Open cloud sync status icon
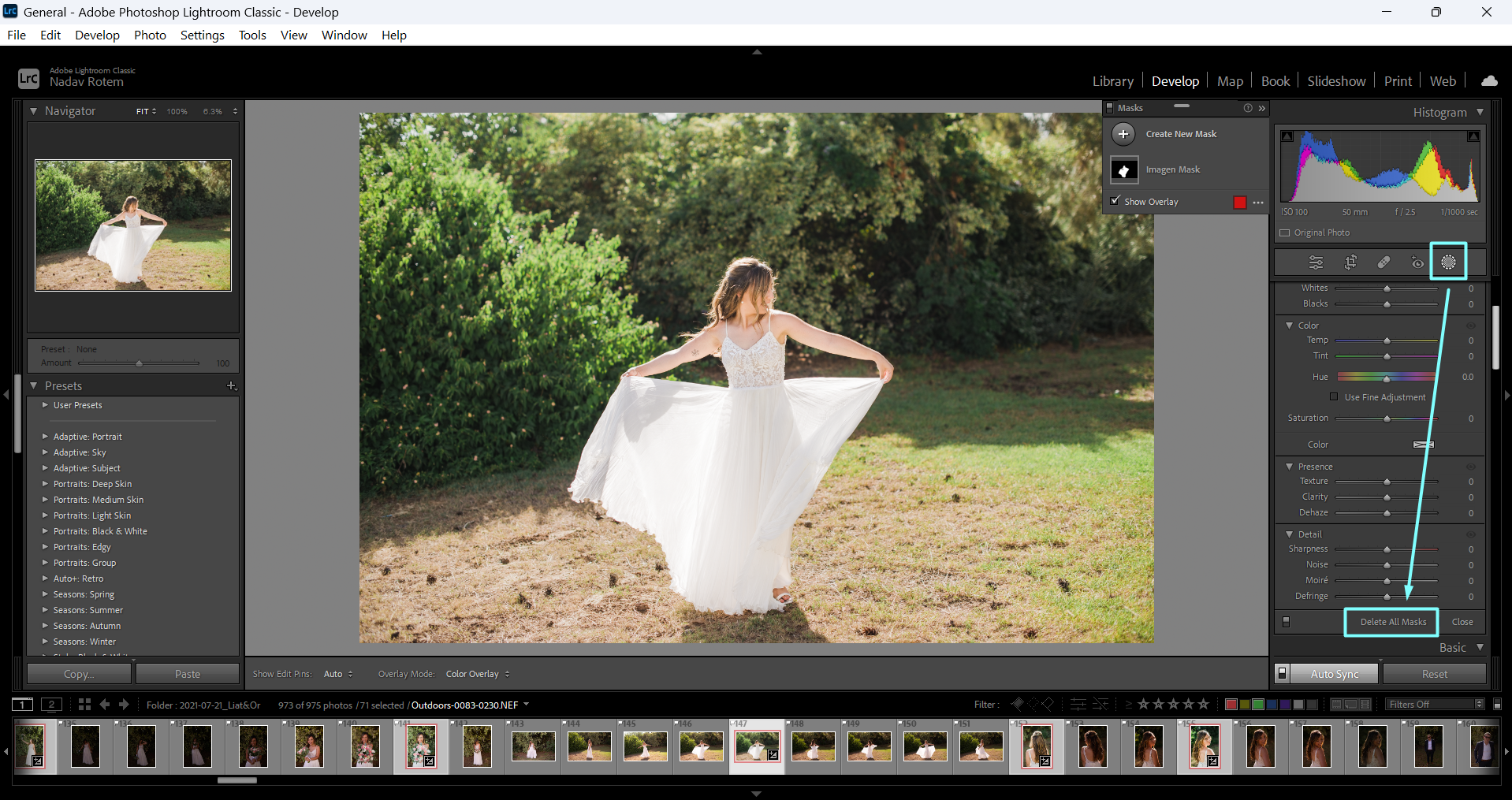Viewport: 1512px width, 800px height. click(1489, 80)
